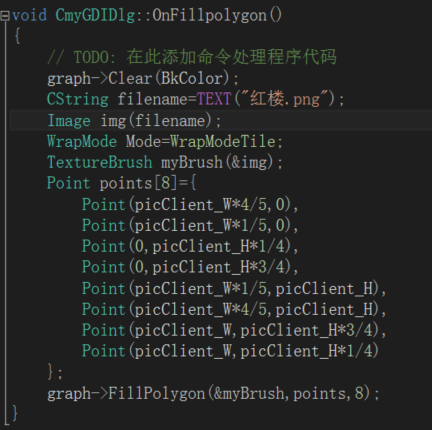Click Point(0,picClient_H*3/4) line
This screenshot has height=430, width=432.
tap(190, 267)
